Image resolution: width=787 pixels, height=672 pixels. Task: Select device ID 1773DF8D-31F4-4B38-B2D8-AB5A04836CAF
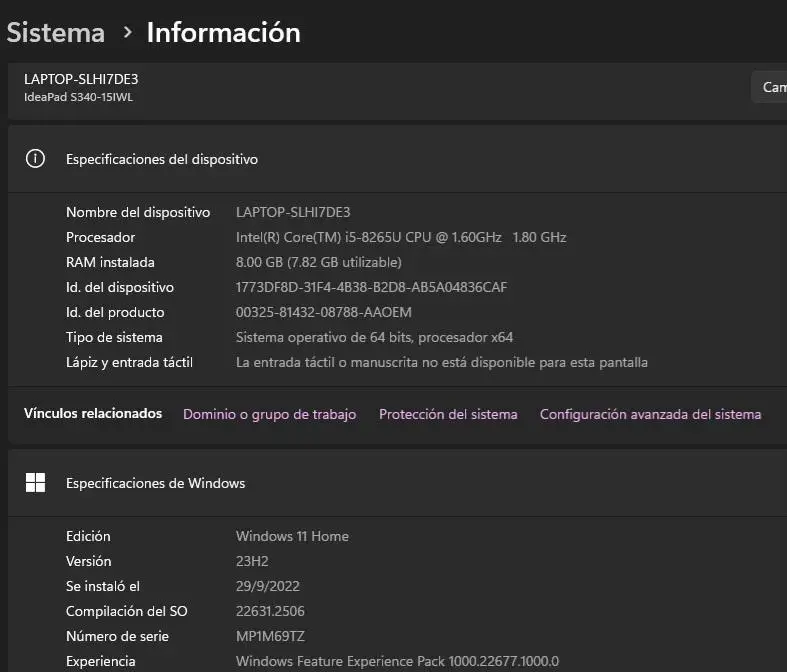point(371,288)
